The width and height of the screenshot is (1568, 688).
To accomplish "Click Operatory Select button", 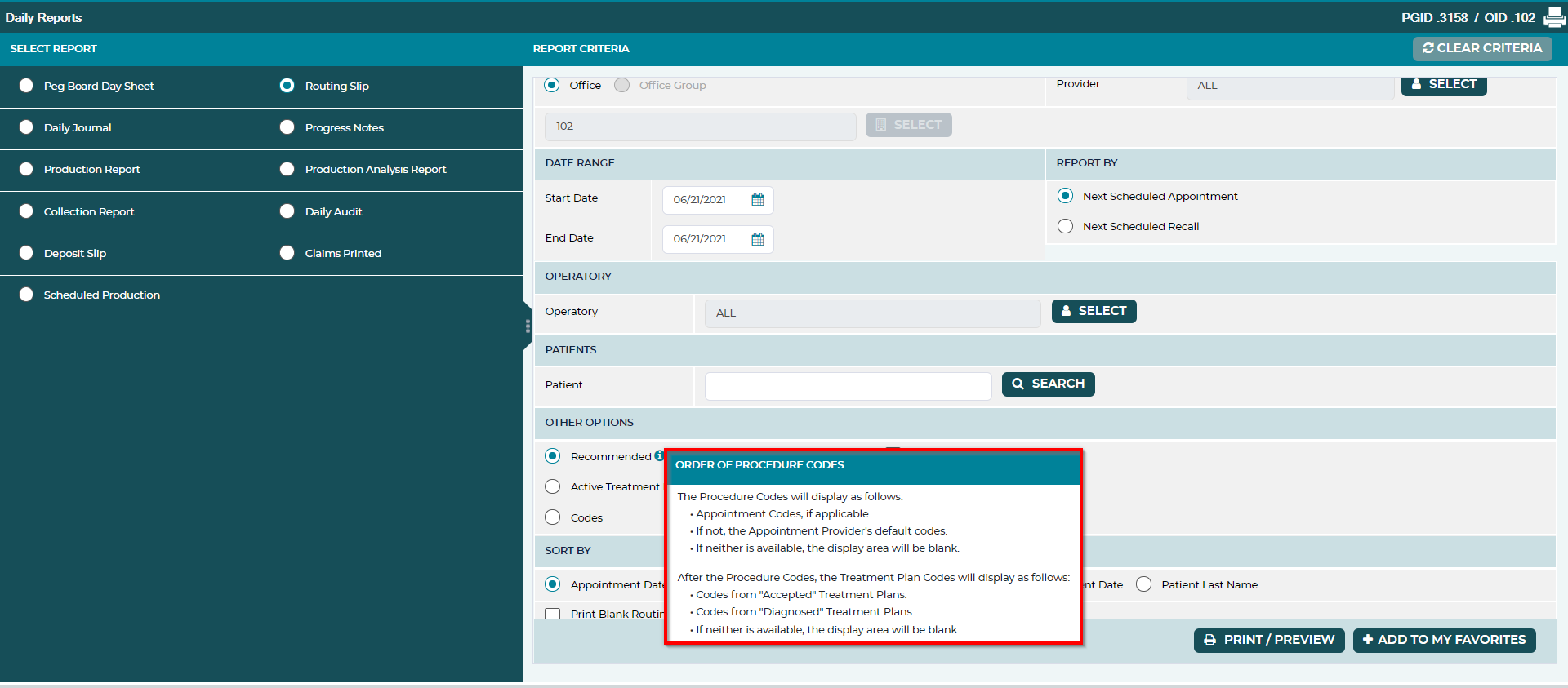I will [1094, 311].
